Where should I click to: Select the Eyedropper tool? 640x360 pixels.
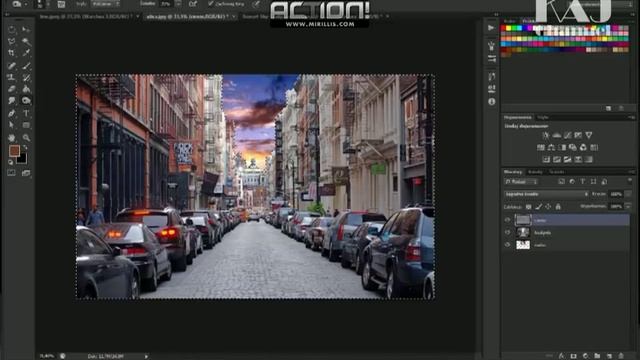click(26, 53)
